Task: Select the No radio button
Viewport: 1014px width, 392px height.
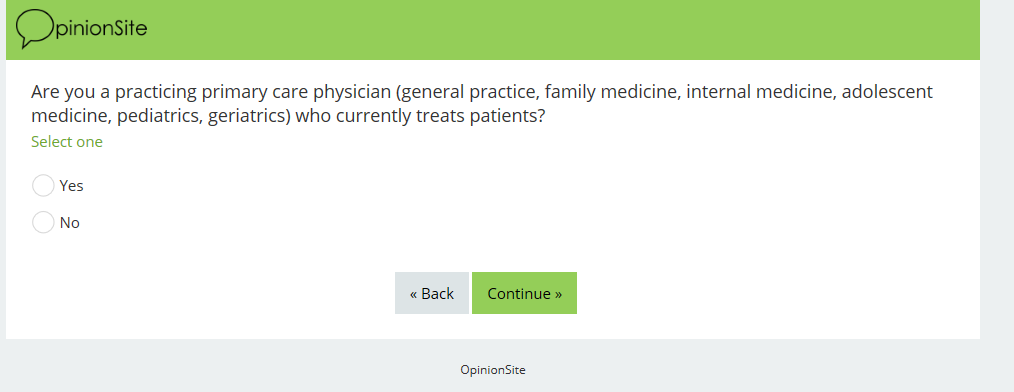Action: pos(43,223)
